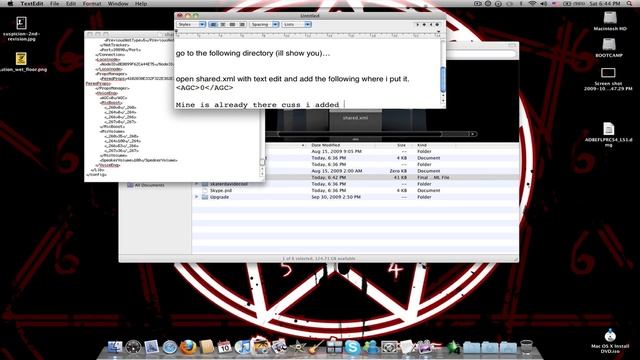Viewport: 640px width, 360px height.
Task: Open iTunes from the Dock
Action: point(242,347)
